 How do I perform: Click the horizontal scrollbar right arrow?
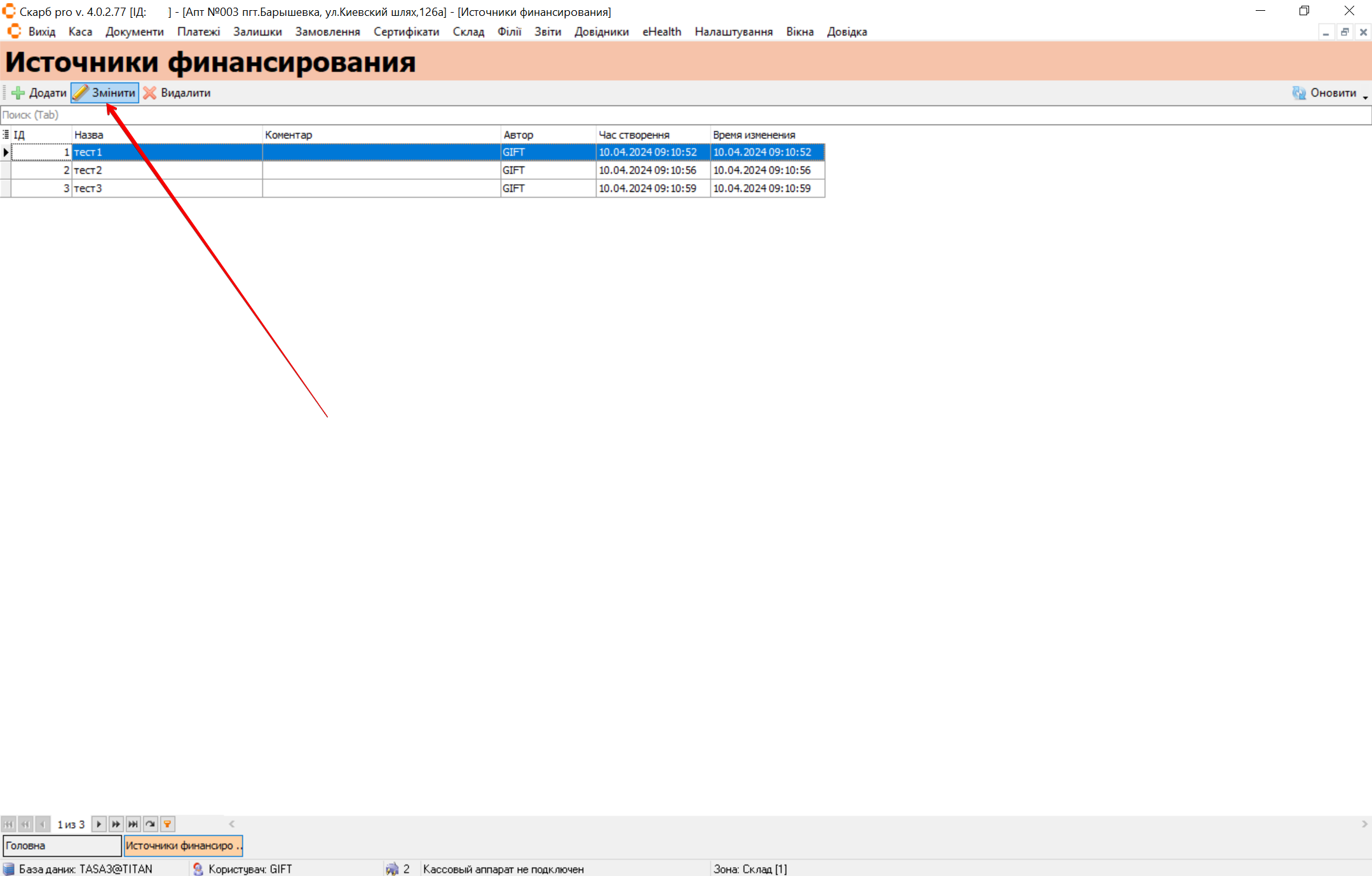(x=1364, y=824)
